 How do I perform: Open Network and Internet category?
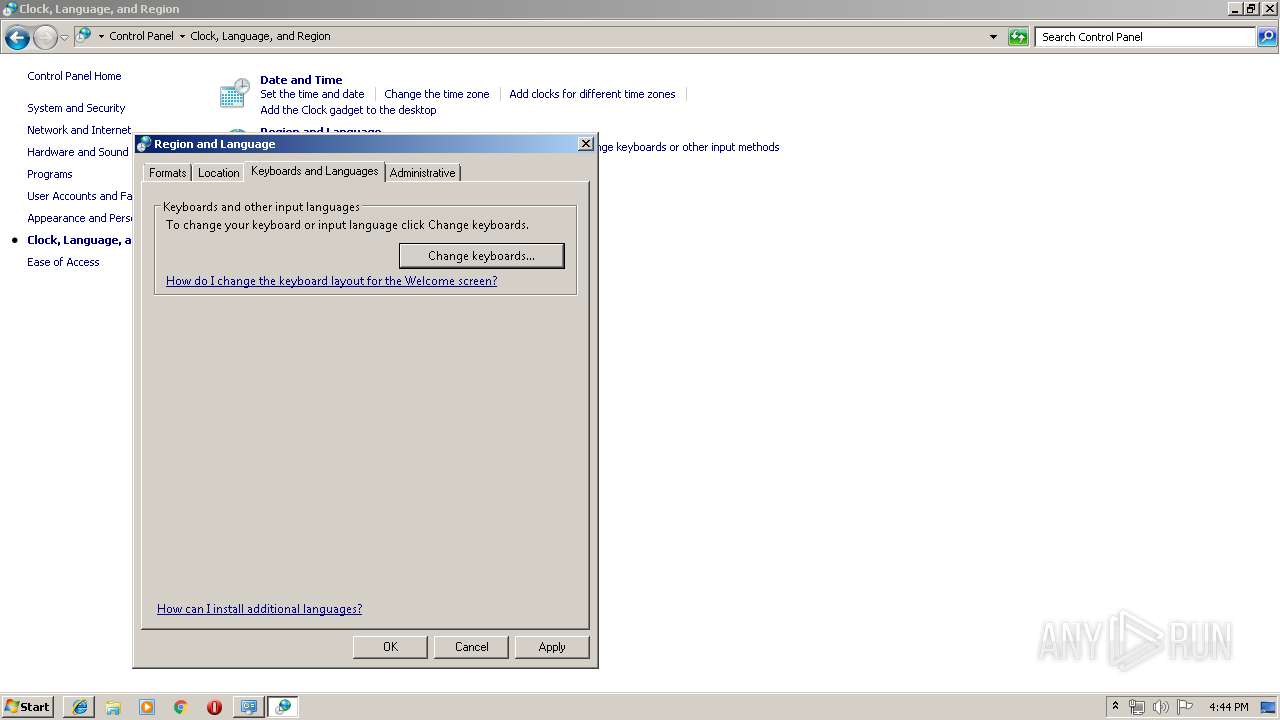click(79, 130)
